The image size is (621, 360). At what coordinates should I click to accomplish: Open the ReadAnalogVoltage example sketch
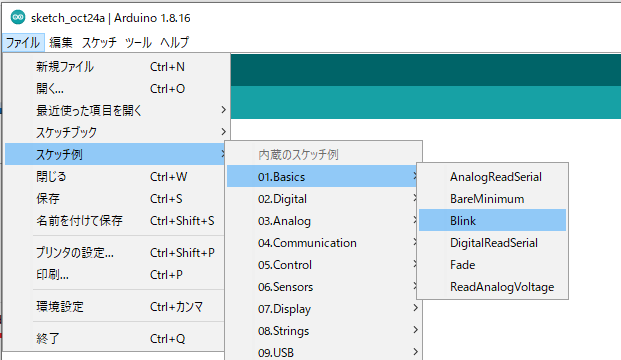pyautogui.click(x=492, y=287)
